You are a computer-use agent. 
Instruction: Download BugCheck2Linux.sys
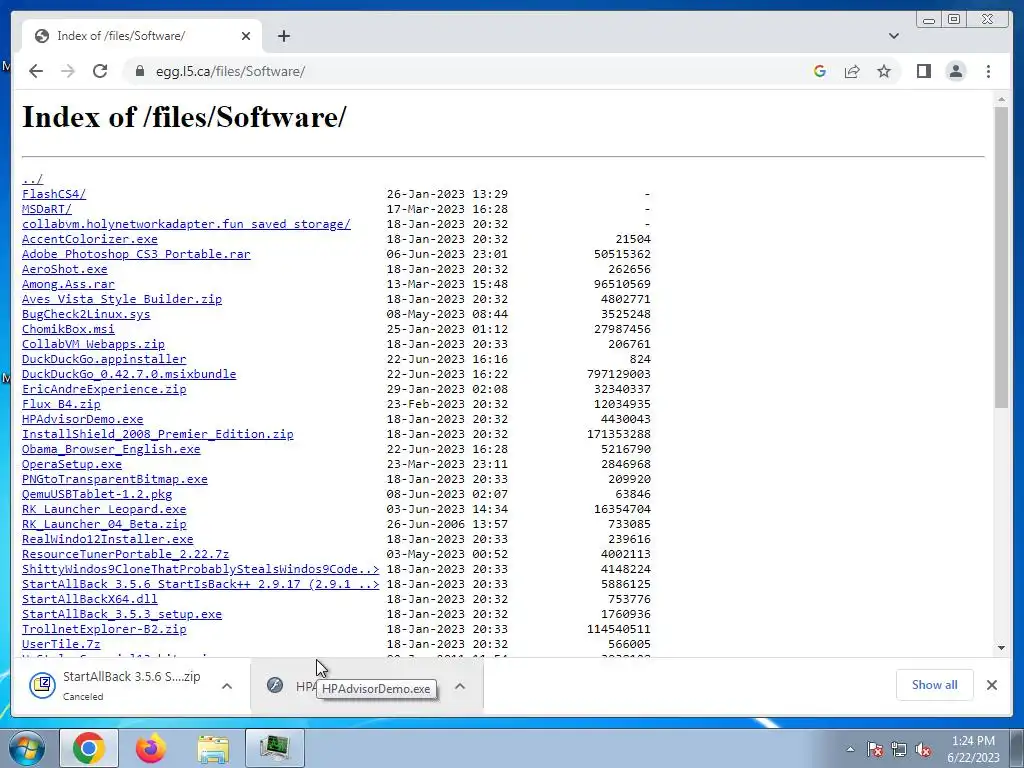[86, 314]
